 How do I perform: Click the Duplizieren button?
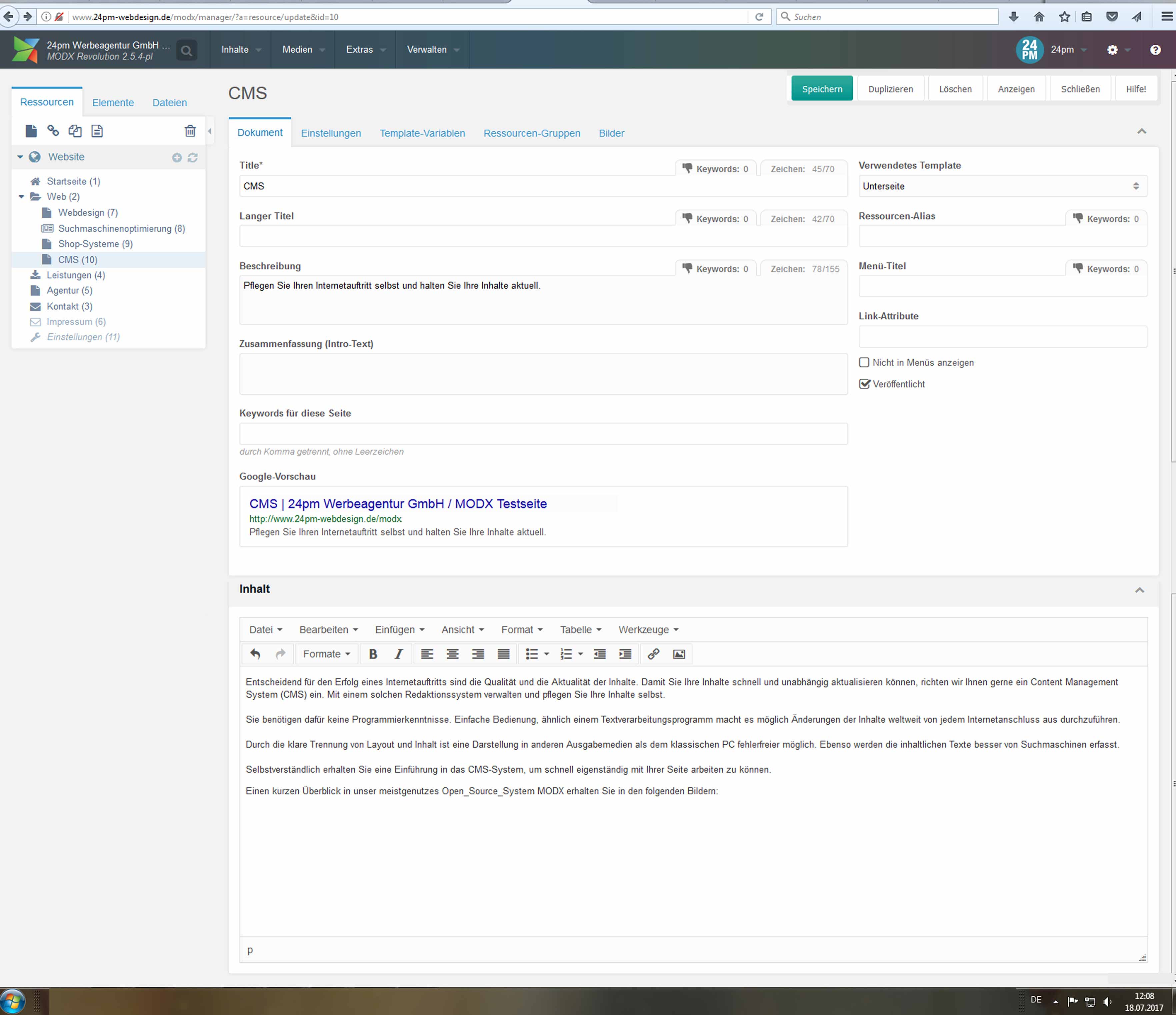tap(891, 89)
